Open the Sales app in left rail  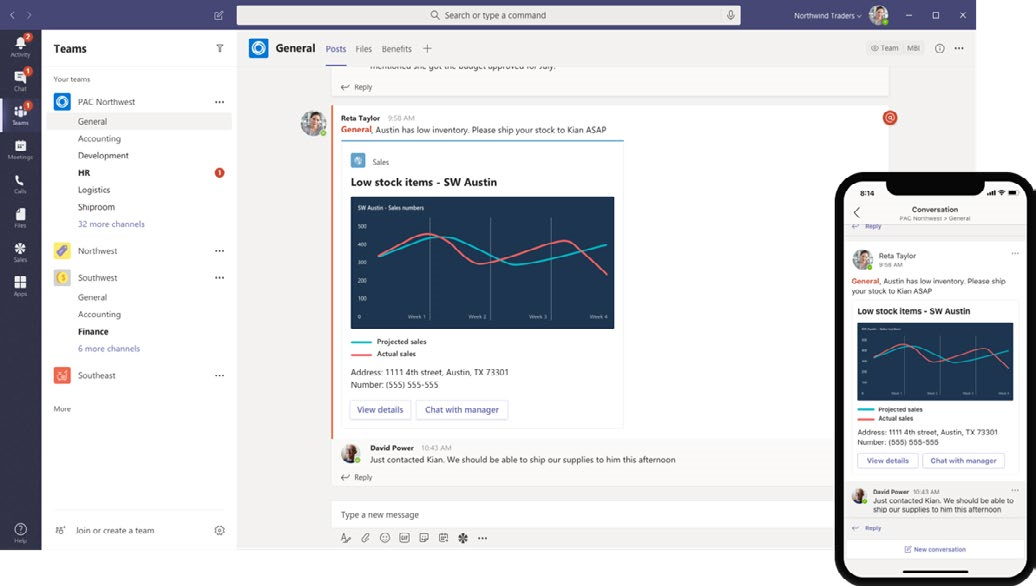point(20,252)
